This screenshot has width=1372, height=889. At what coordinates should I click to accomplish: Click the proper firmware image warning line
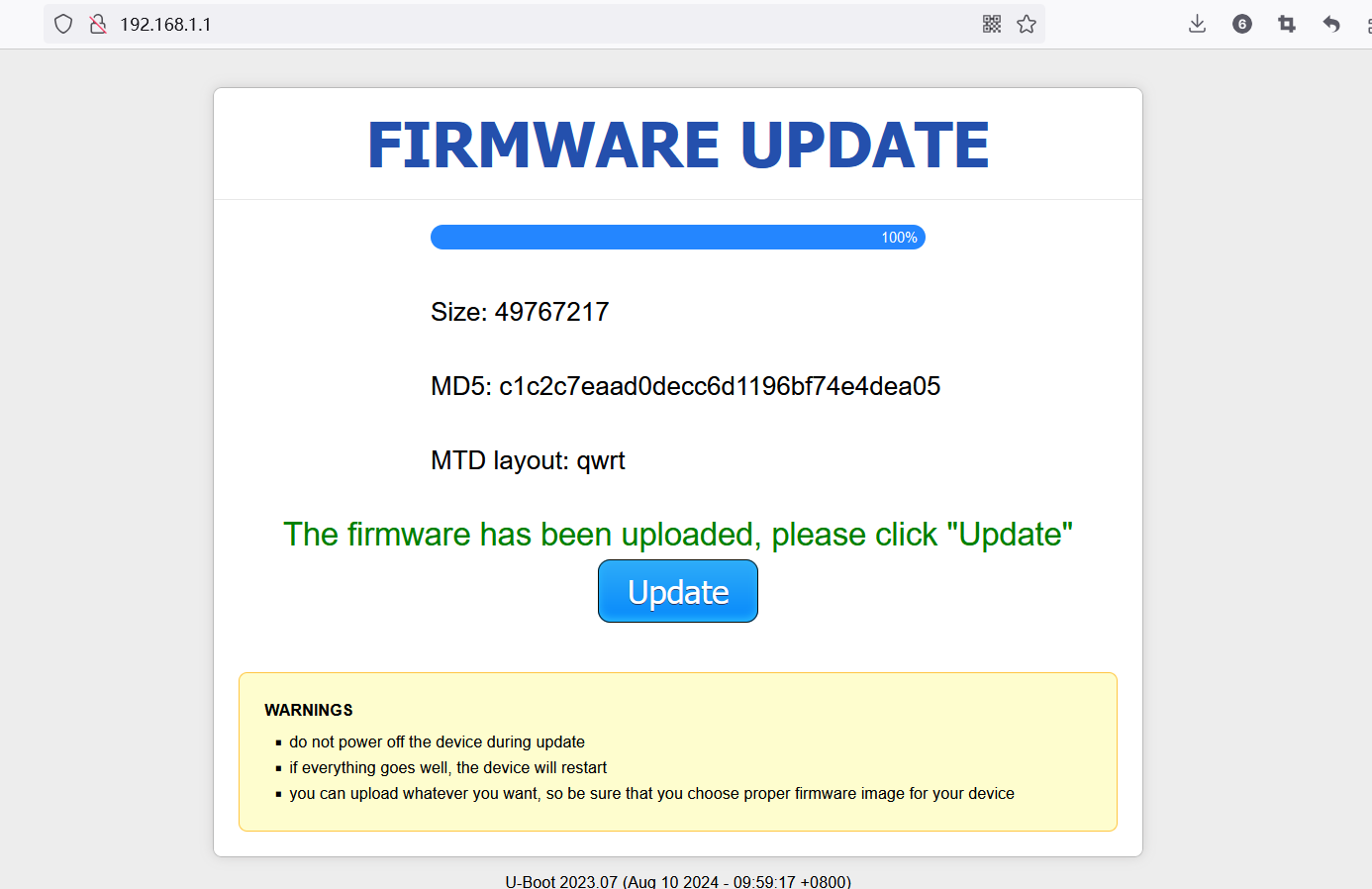click(651, 793)
